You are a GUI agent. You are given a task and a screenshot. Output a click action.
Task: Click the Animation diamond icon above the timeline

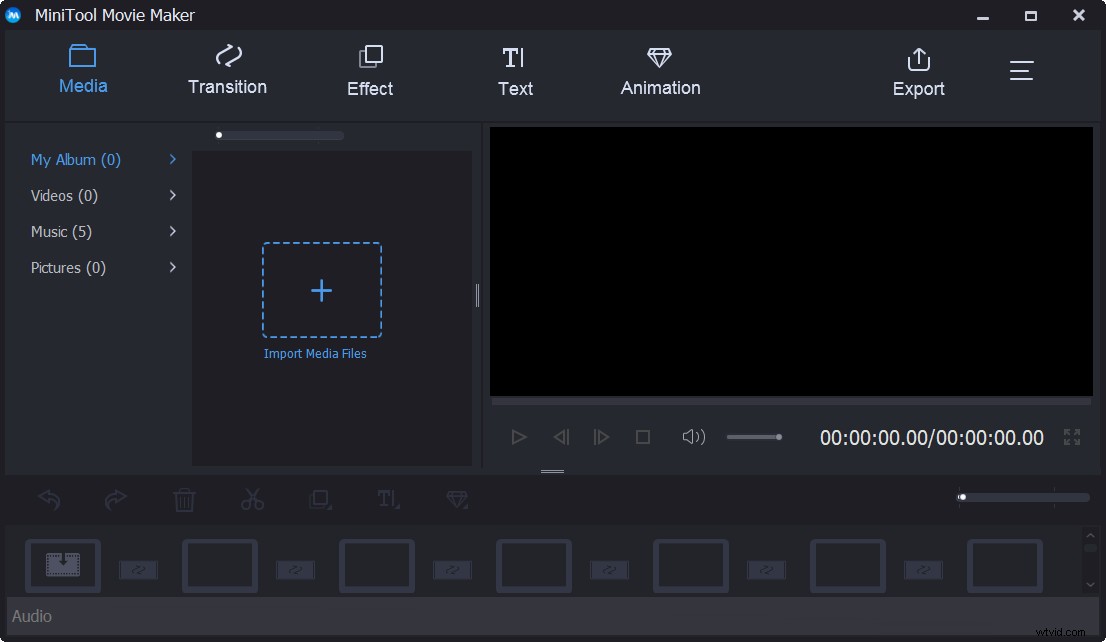tap(457, 499)
